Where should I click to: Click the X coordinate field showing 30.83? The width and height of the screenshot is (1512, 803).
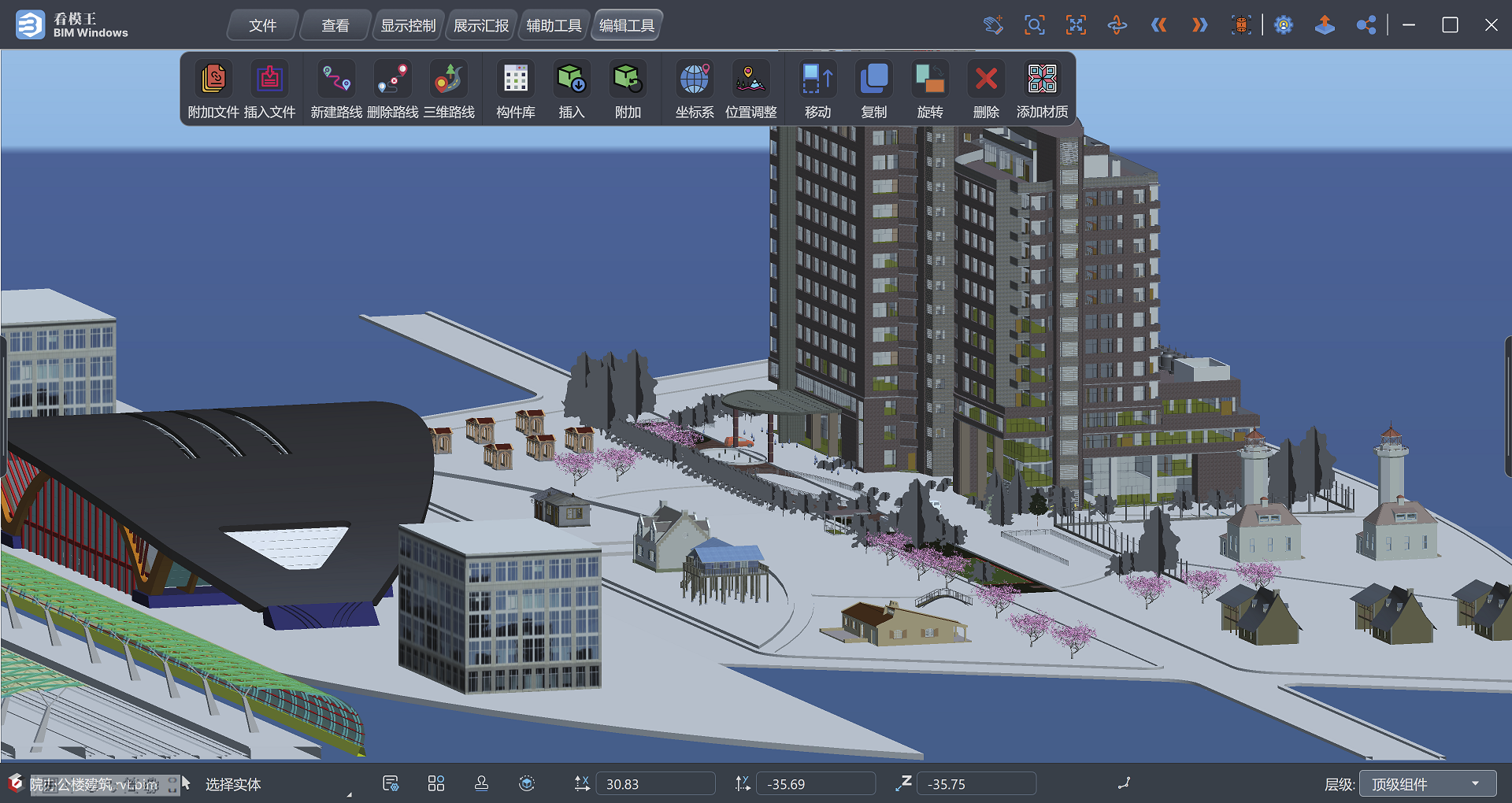coord(655,784)
